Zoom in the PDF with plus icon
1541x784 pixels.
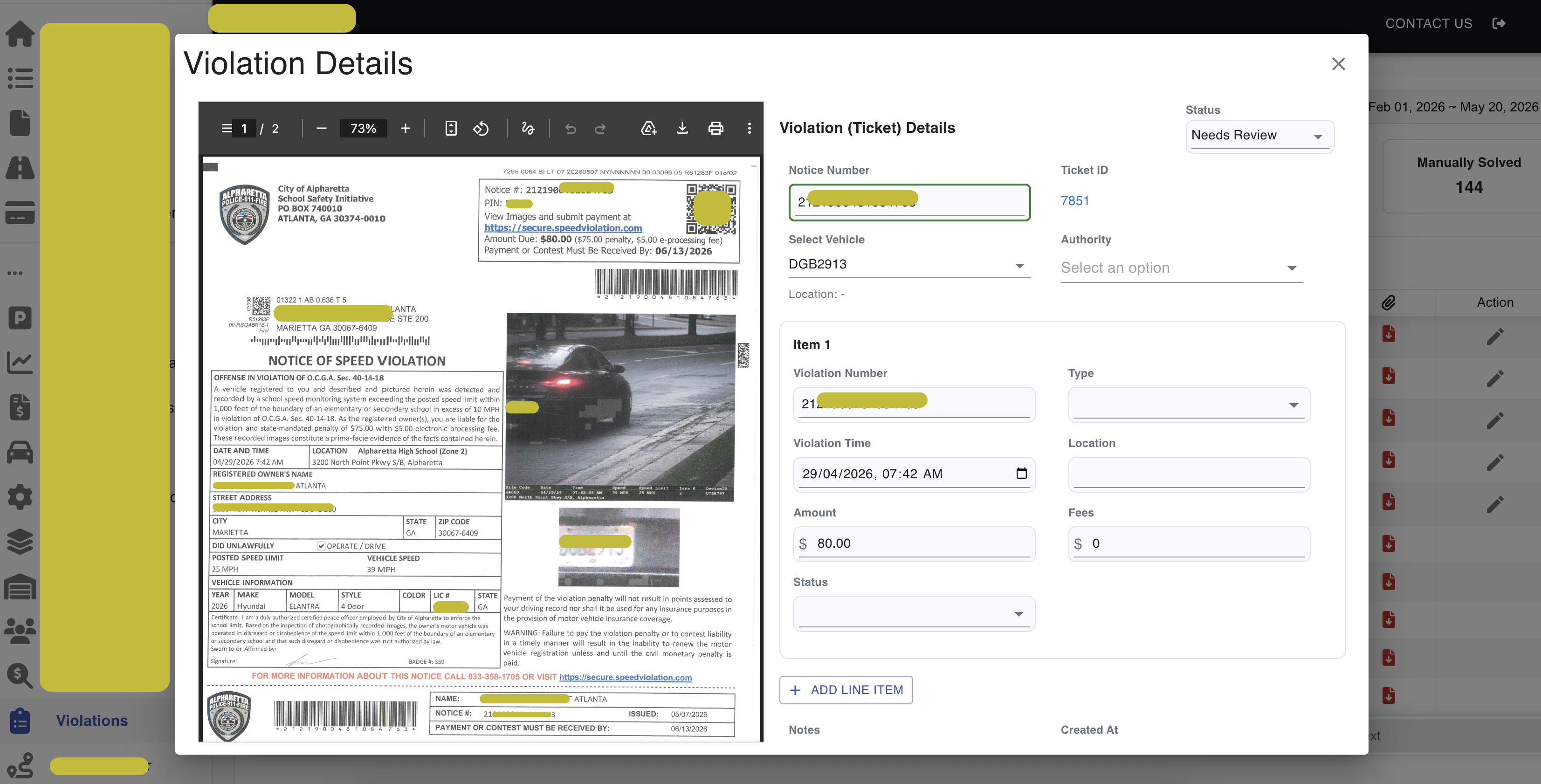pyautogui.click(x=406, y=129)
